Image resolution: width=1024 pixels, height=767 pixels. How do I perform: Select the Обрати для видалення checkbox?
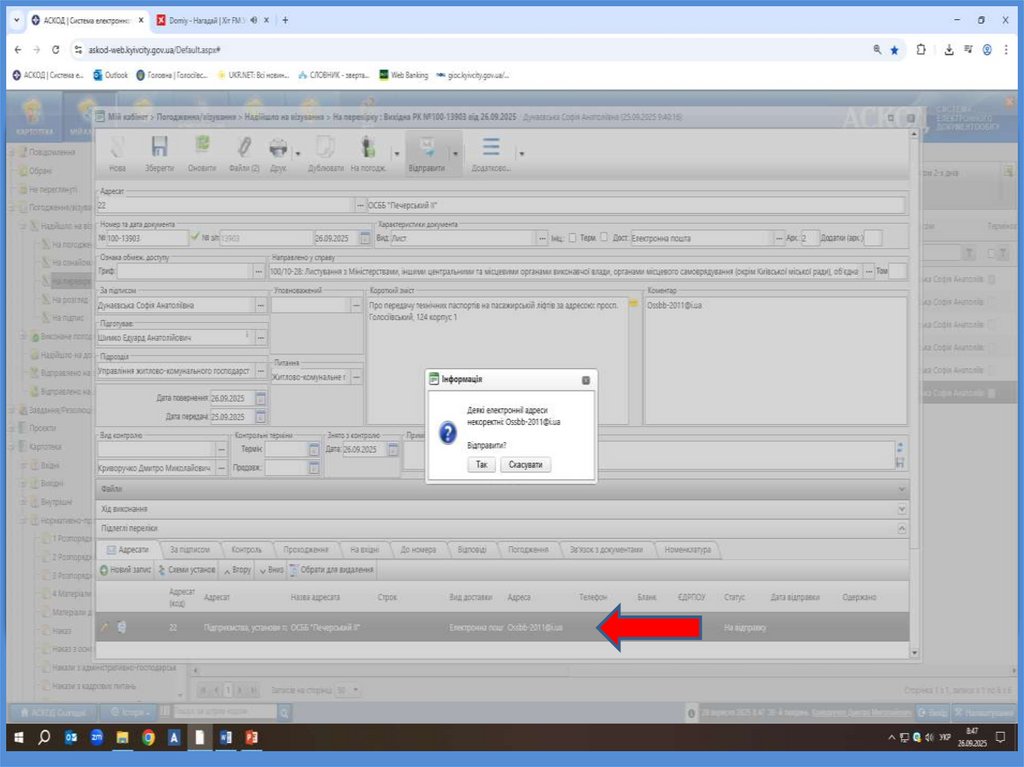294,570
